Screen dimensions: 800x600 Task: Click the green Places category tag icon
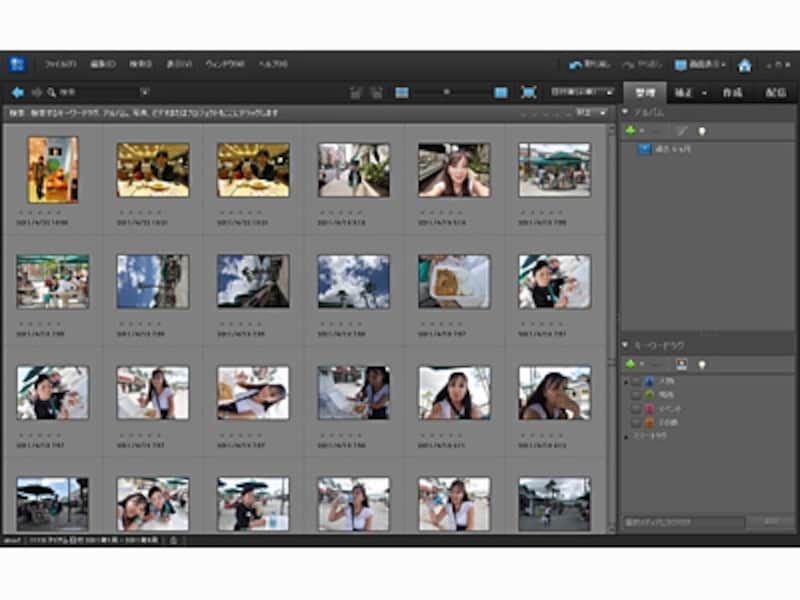tap(649, 395)
